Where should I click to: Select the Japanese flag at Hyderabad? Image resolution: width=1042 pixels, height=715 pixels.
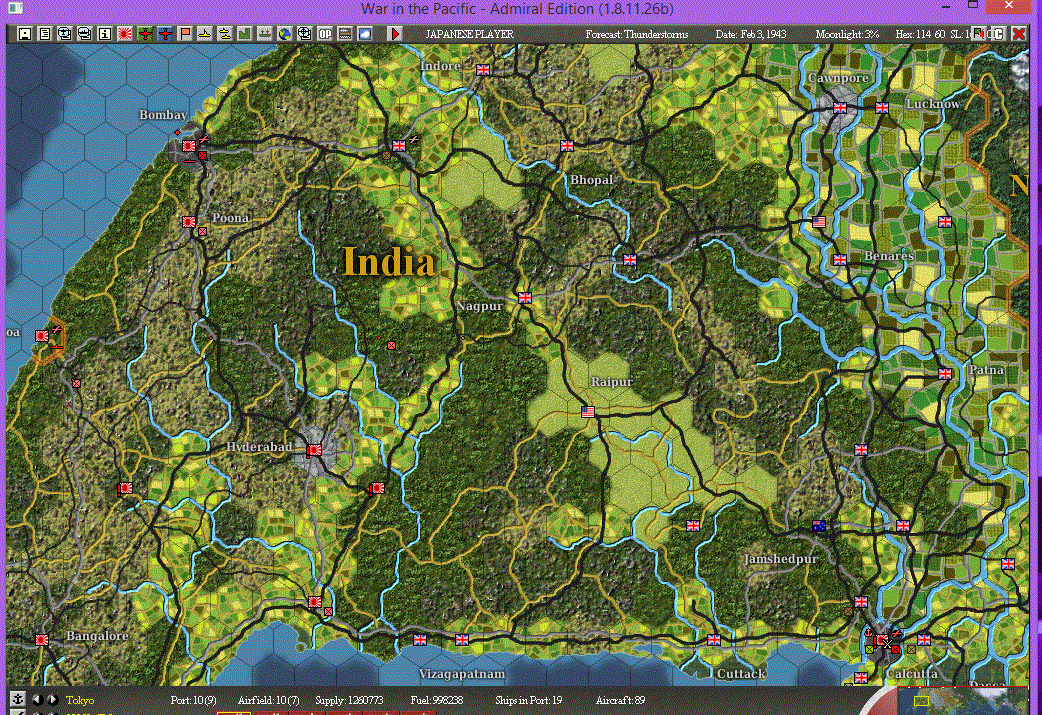[x=314, y=451]
